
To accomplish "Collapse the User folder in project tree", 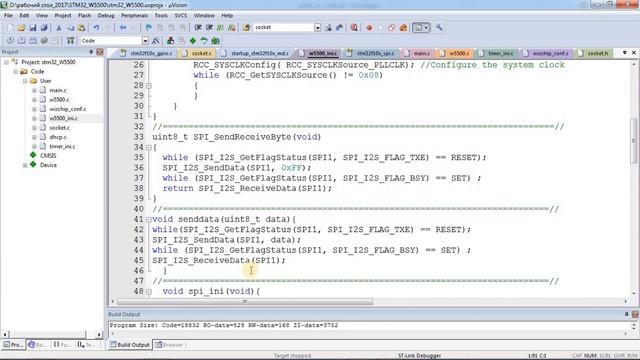I will 25,81.
